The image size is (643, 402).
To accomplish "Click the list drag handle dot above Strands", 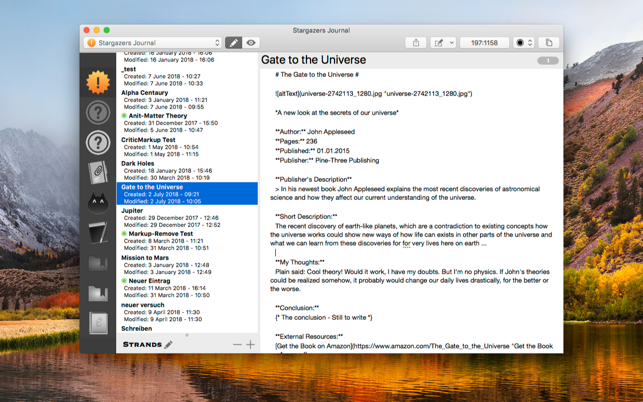I will [187, 335].
